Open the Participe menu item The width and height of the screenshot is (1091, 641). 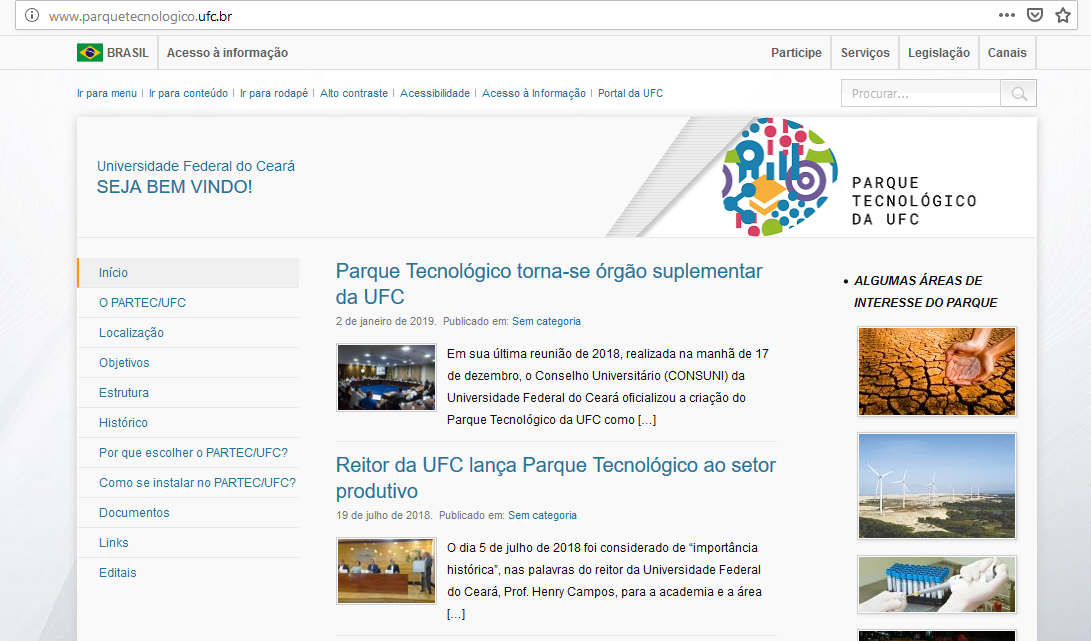pos(796,53)
